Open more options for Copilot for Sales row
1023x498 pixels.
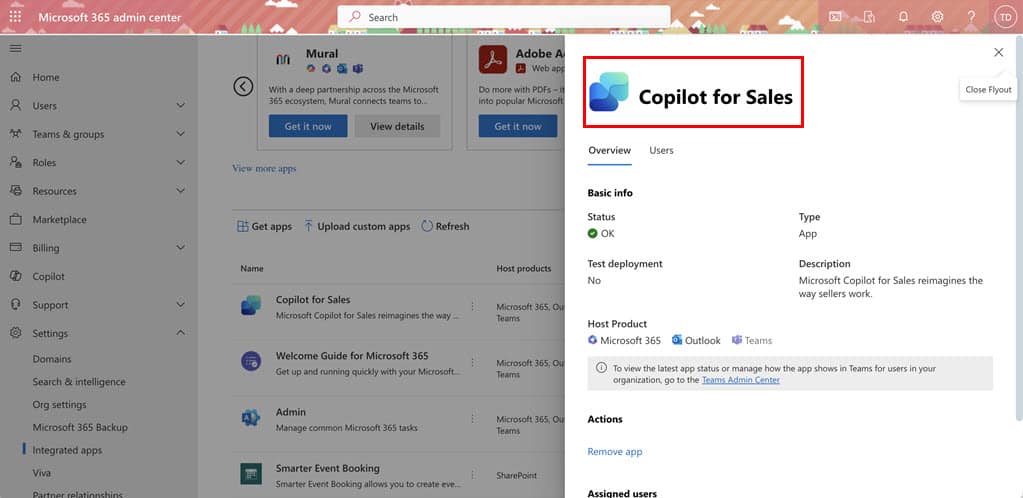pos(473,305)
